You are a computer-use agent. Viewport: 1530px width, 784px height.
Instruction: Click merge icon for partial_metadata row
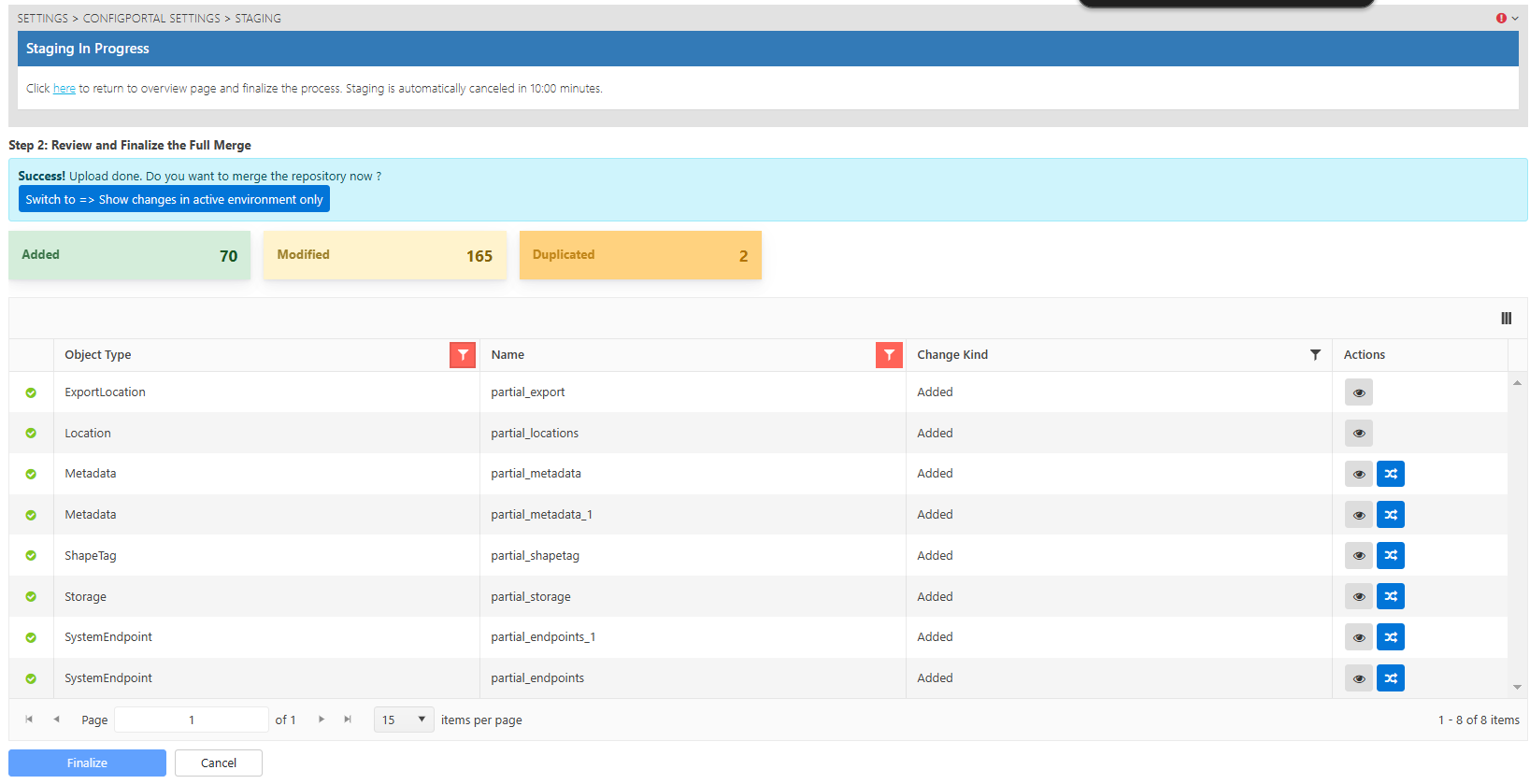1390,474
